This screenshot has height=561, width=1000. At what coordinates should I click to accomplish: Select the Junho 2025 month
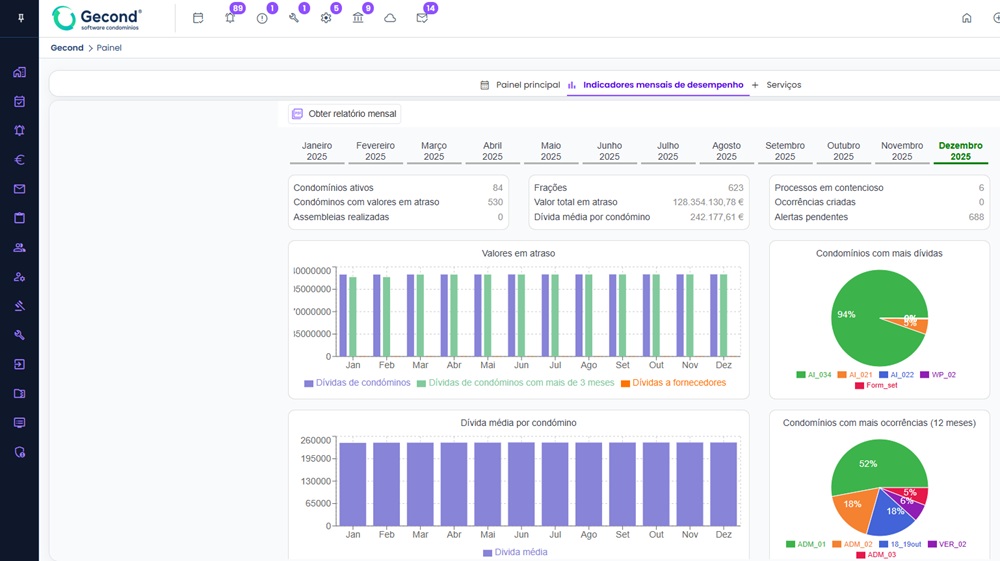(x=609, y=151)
